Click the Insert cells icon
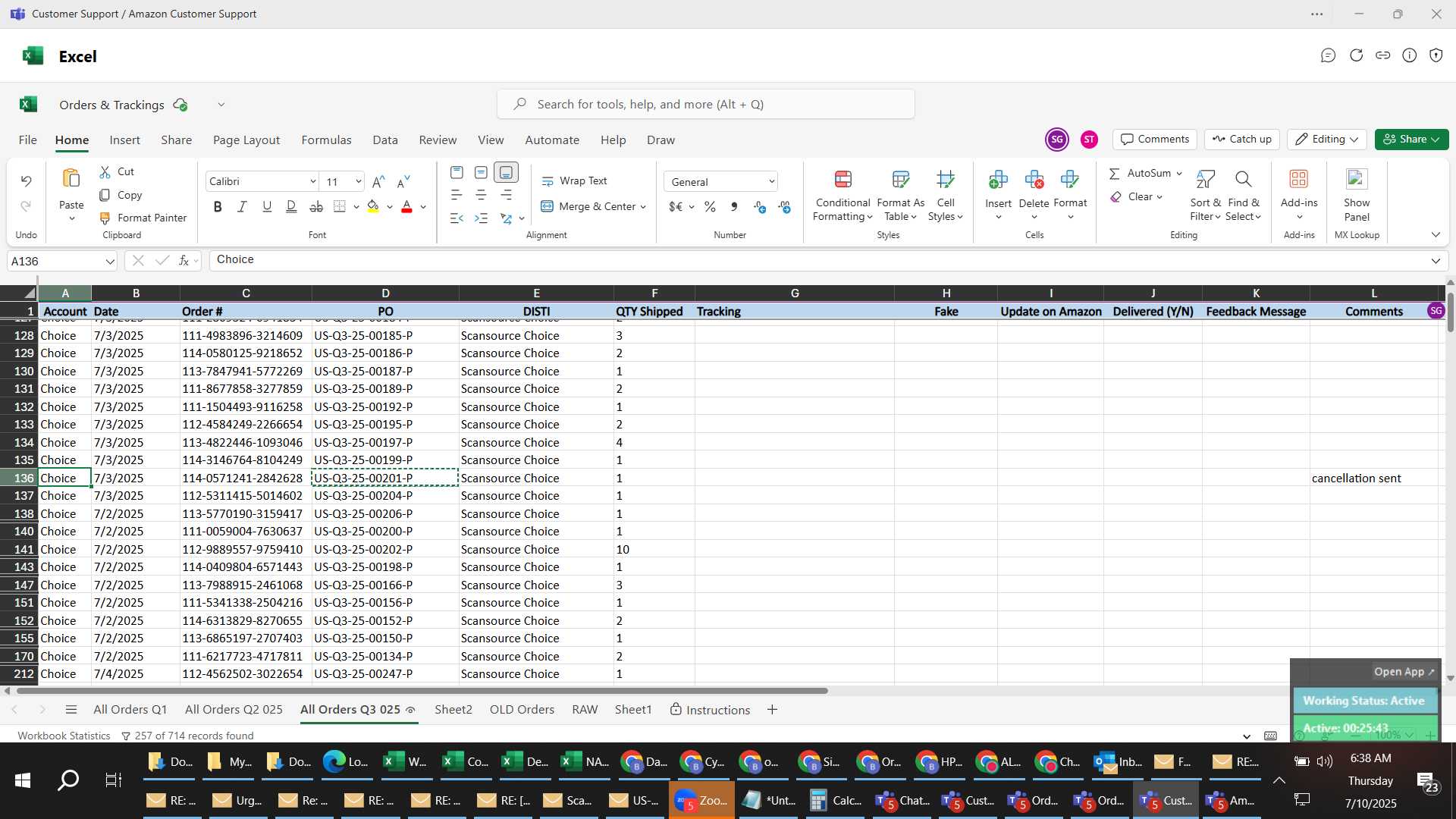Screen dimensions: 1456x819 [x=998, y=180]
